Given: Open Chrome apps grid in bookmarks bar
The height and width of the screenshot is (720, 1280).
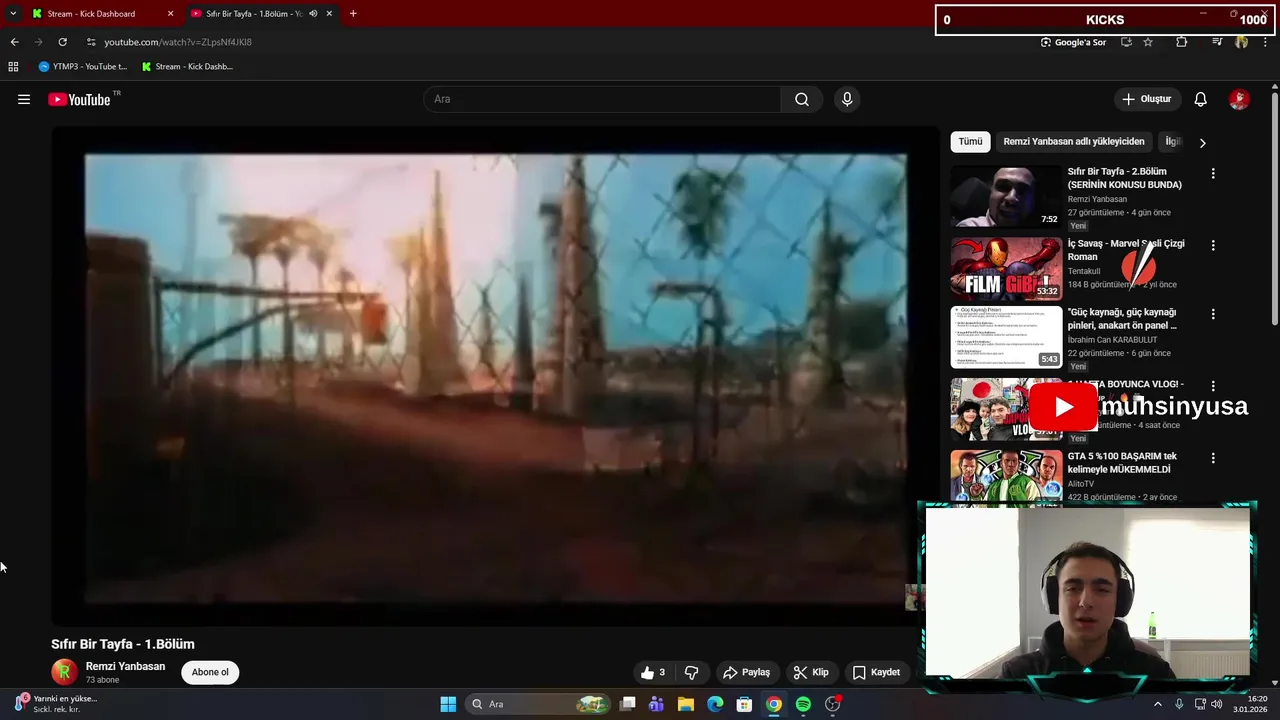Looking at the screenshot, I should click(x=13, y=67).
